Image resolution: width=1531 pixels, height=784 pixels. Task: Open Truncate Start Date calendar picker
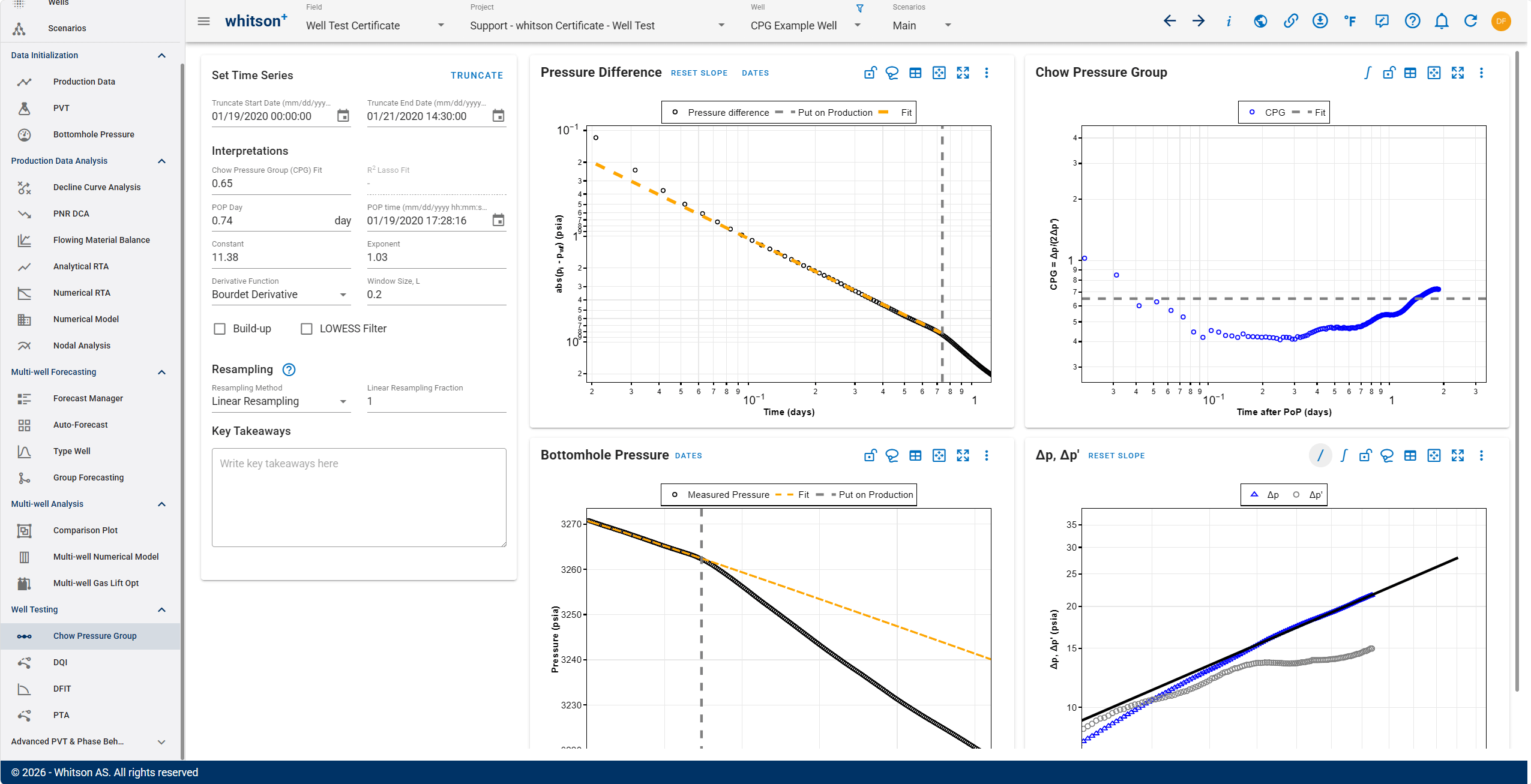[343, 116]
